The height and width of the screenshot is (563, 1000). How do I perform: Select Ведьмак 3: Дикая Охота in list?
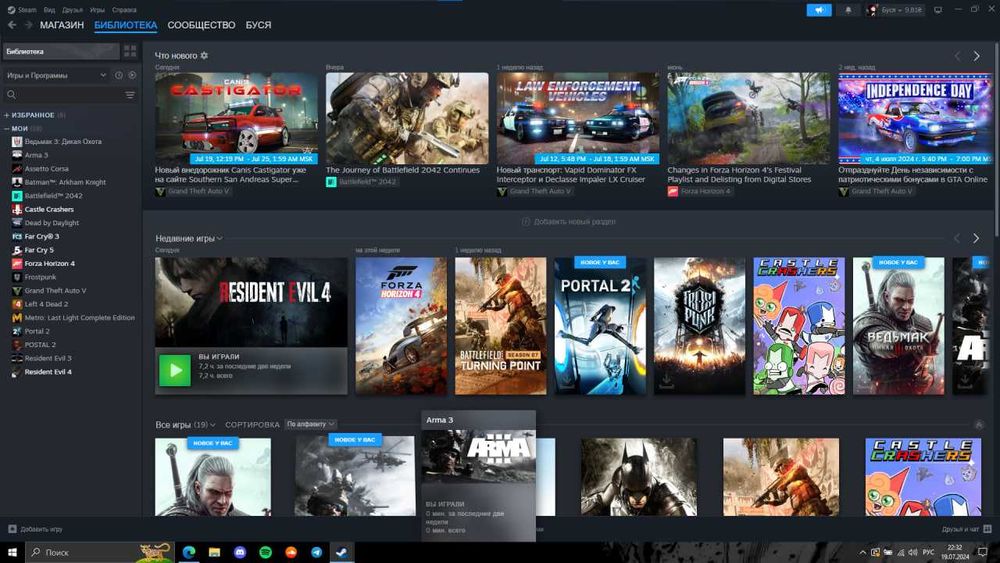pyautogui.click(x=63, y=142)
